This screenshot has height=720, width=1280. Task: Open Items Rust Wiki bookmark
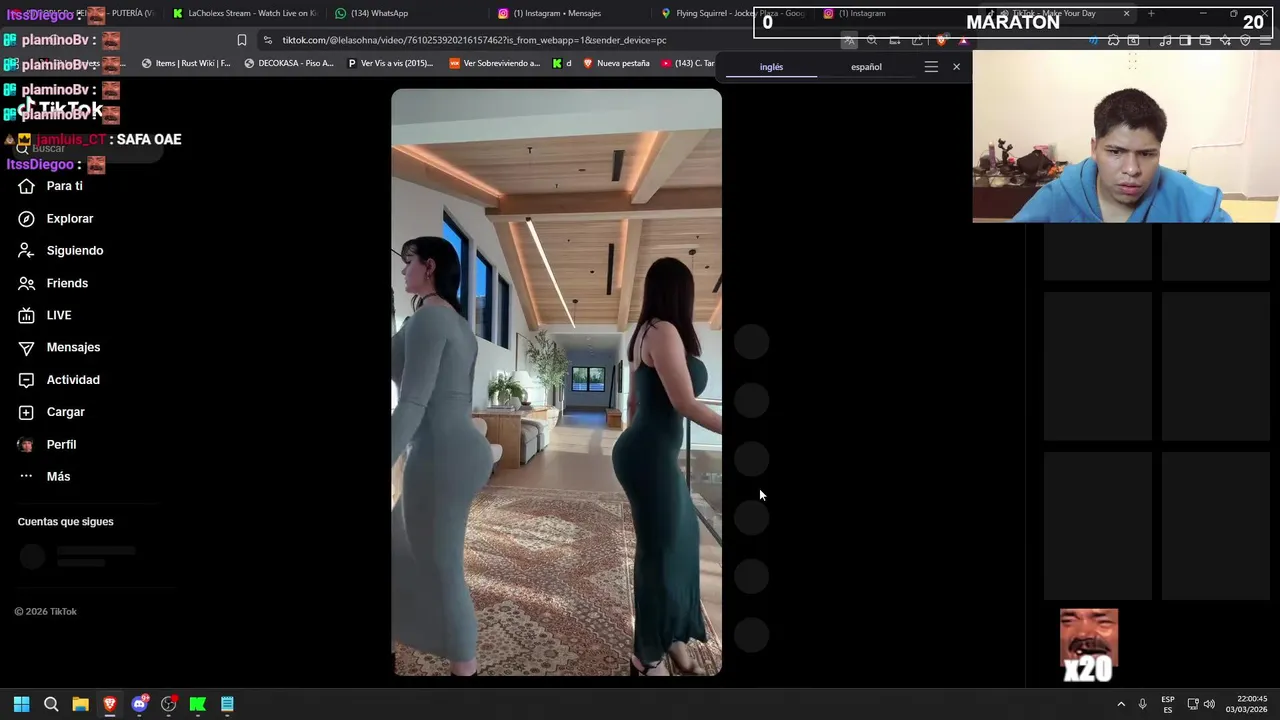pyautogui.click(x=186, y=63)
